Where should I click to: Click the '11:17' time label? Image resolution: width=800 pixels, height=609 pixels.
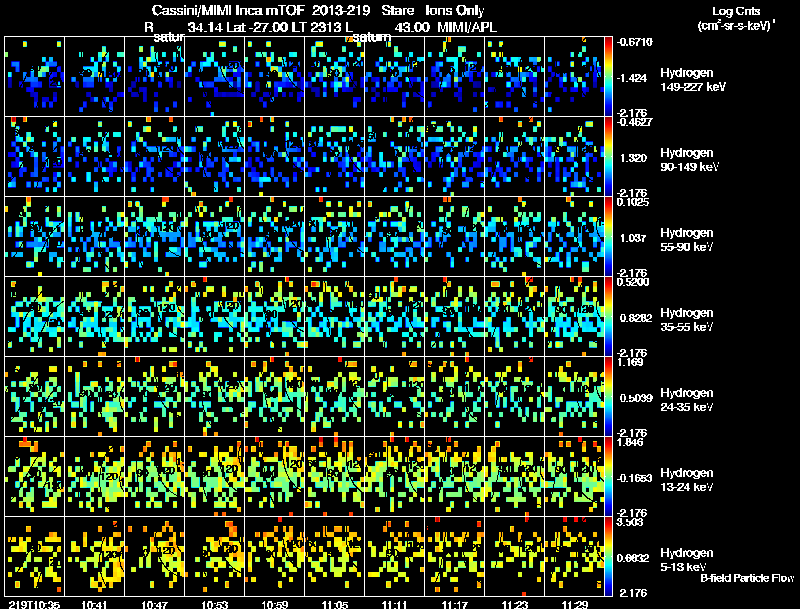[x=455, y=604]
